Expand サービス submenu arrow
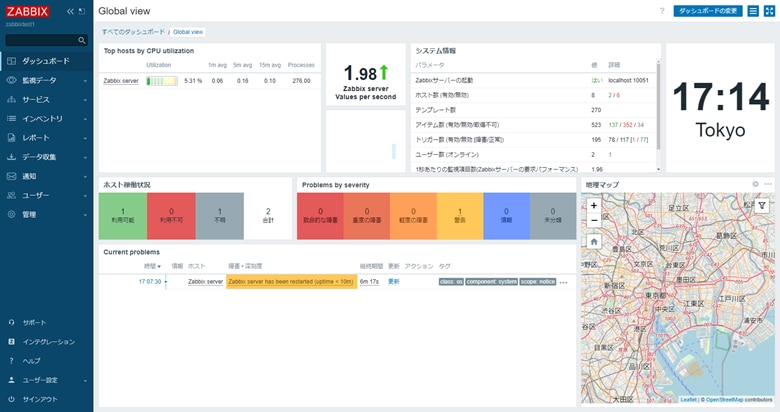This screenshot has height=412, width=780. pyautogui.click(x=85, y=100)
